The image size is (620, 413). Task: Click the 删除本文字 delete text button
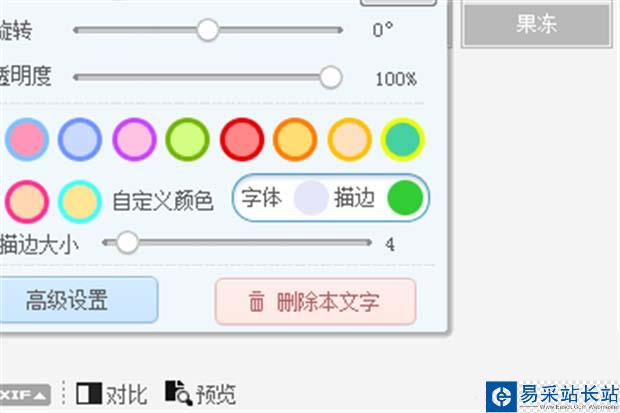[315, 301]
